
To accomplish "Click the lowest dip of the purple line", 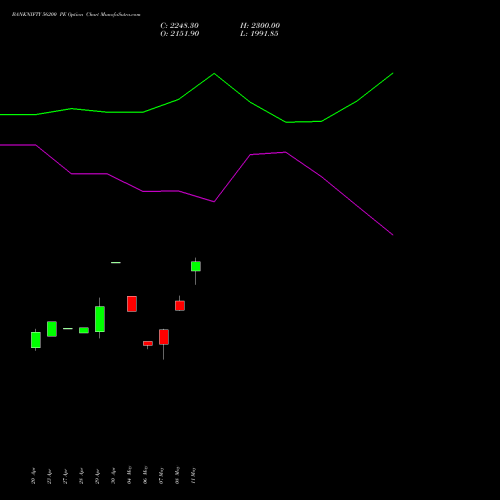I will 393,235.
